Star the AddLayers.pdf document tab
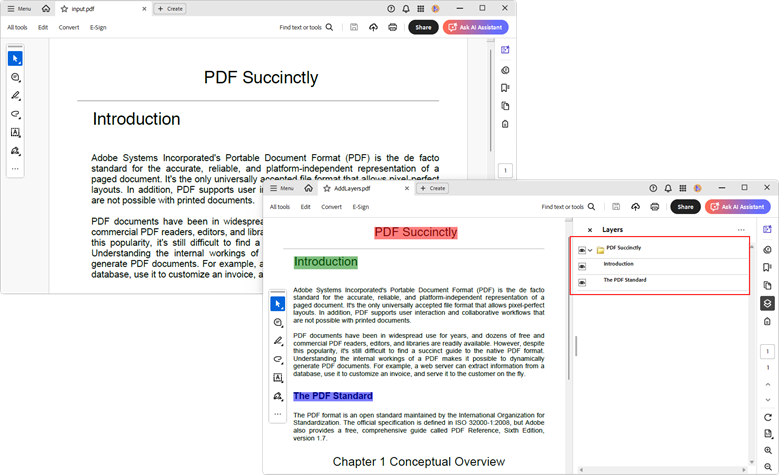The height and width of the screenshot is (475, 779). 327,188
